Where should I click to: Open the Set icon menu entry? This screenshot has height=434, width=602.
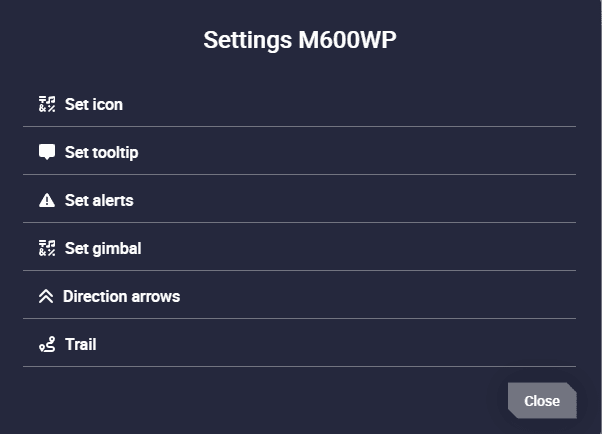[299, 103]
